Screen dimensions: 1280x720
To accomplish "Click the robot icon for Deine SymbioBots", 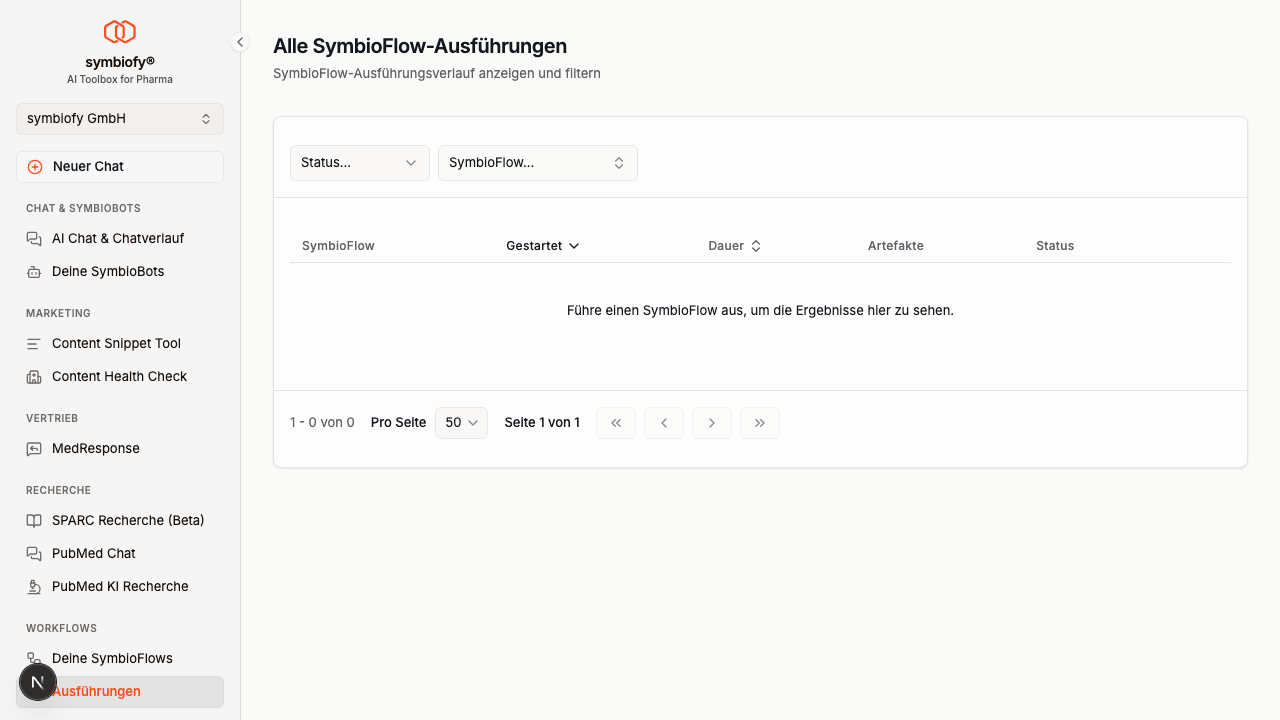I will [x=34, y=272].
